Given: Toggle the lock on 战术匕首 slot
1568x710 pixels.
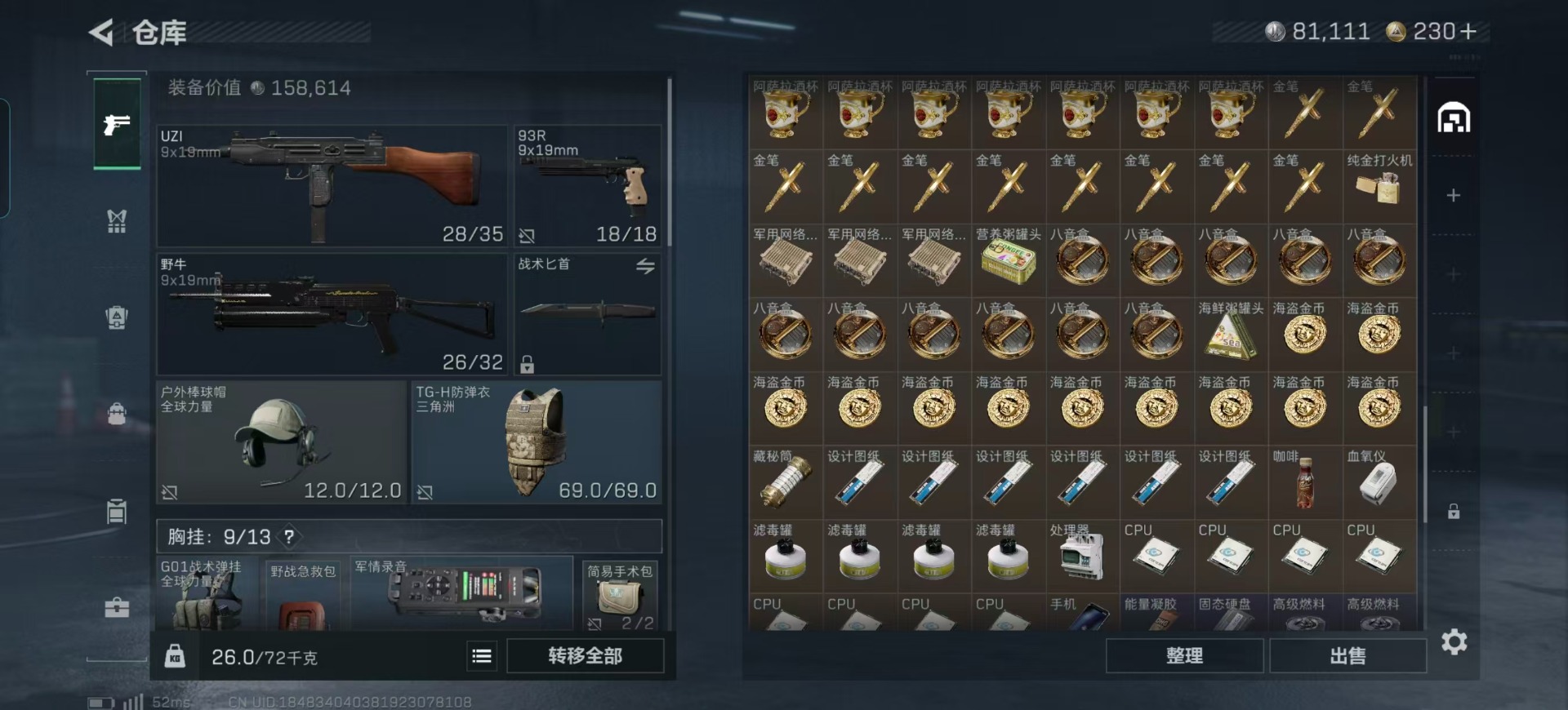Looking at the screenshot, I should (x=527, y=364).
